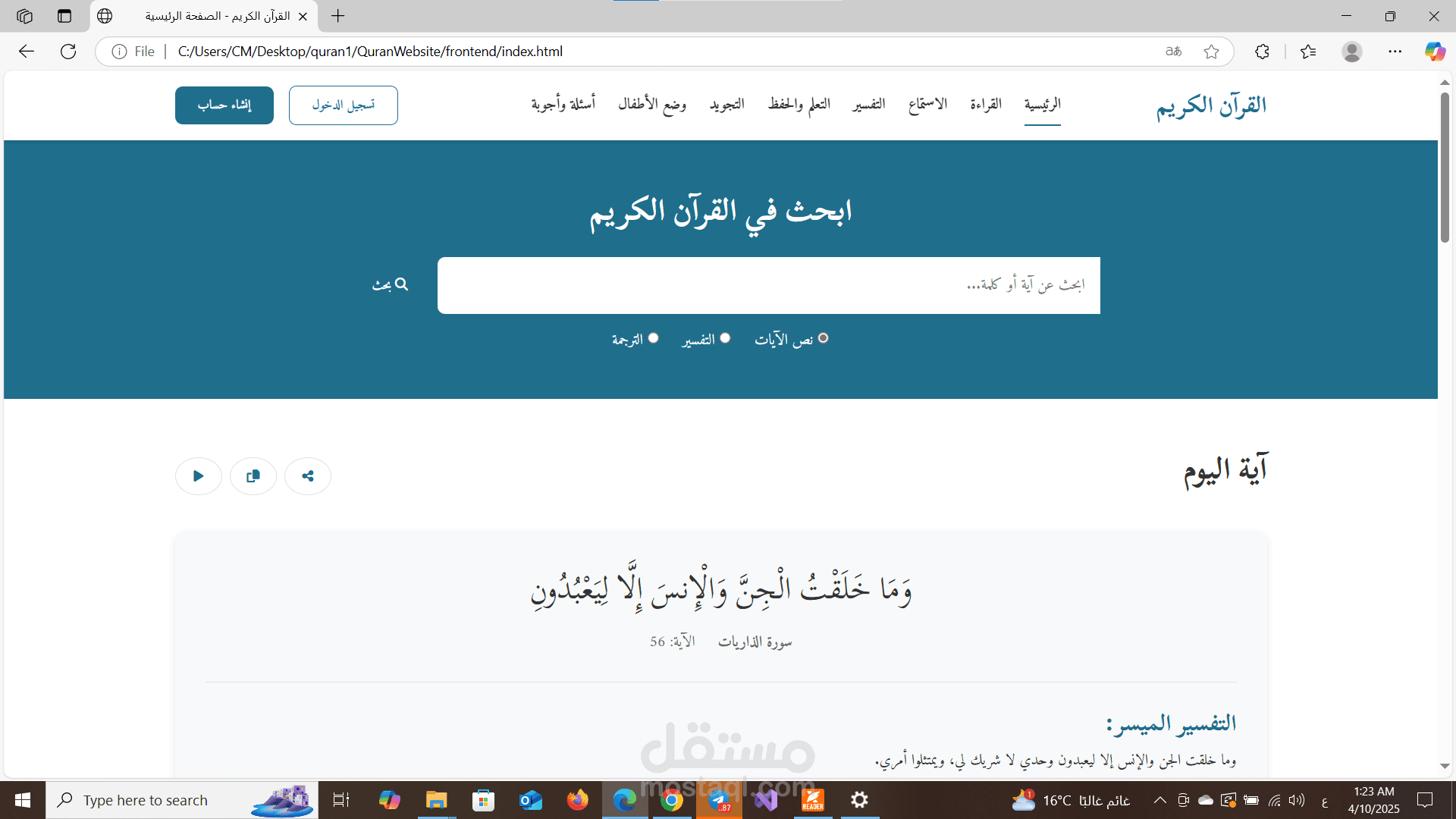Share today's verse

307,475
